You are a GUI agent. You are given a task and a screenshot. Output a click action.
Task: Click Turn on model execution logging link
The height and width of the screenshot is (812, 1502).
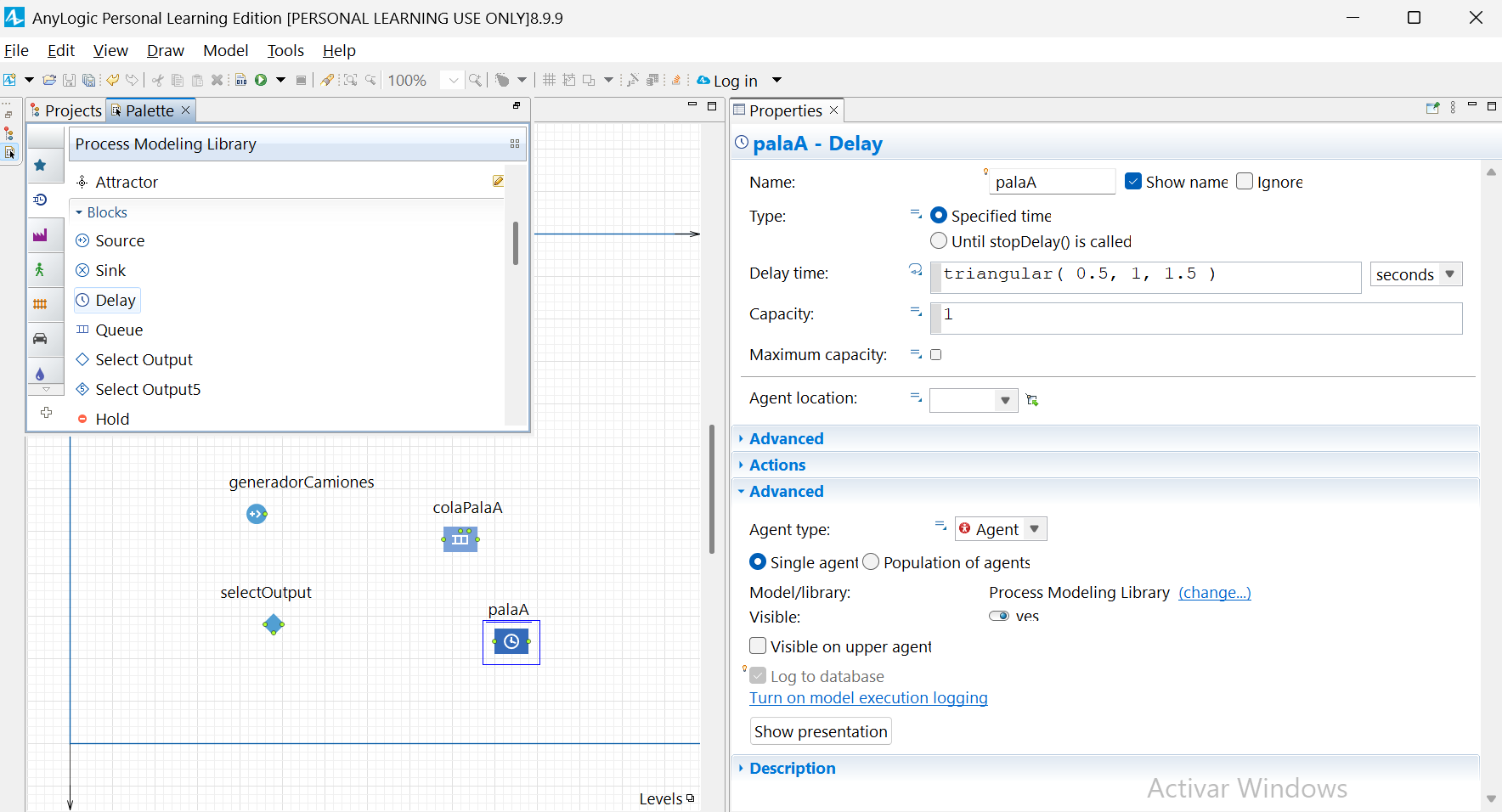coord(868,698)
